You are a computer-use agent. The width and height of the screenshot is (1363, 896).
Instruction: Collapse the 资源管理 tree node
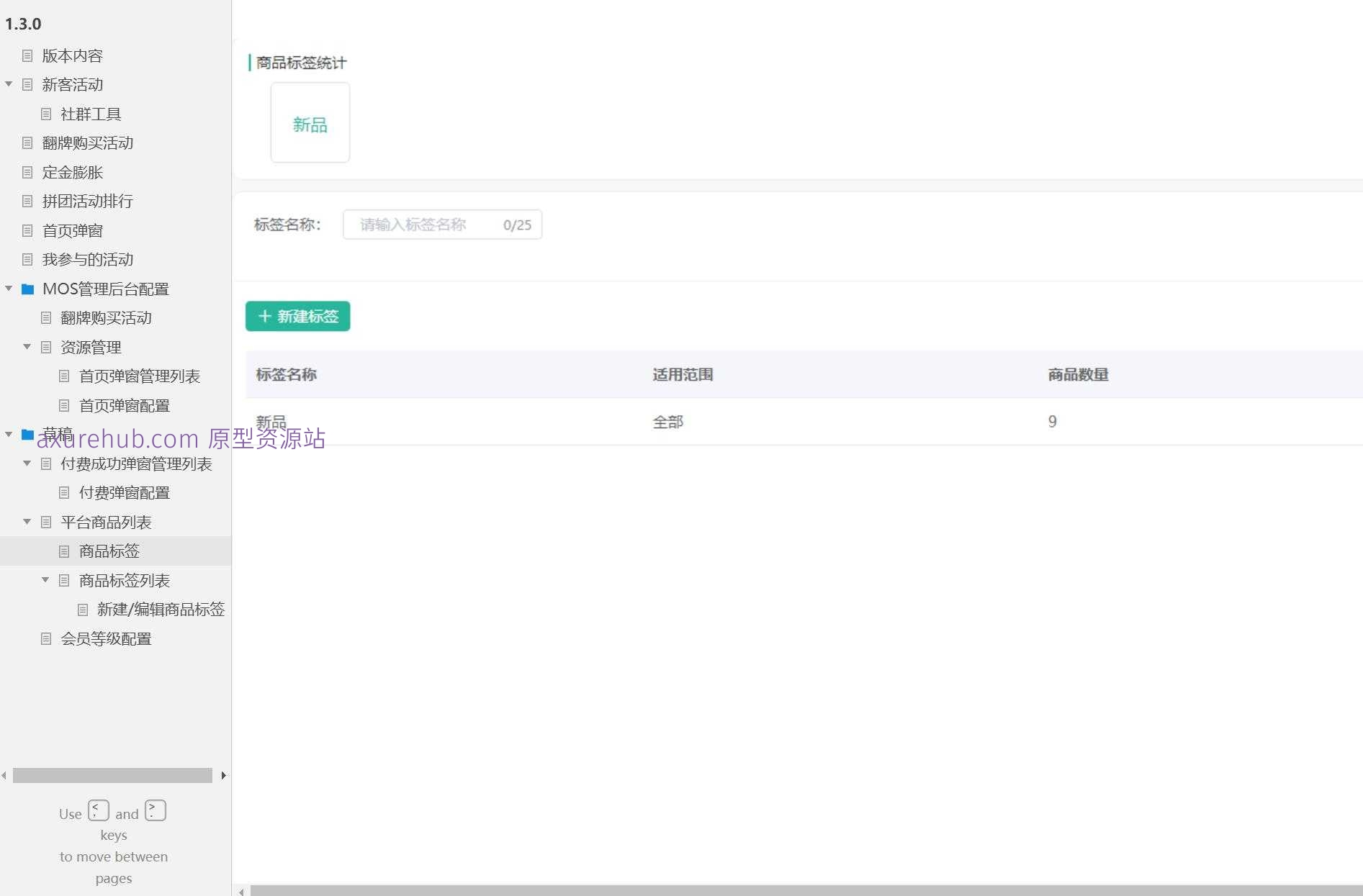coord(27,347)
